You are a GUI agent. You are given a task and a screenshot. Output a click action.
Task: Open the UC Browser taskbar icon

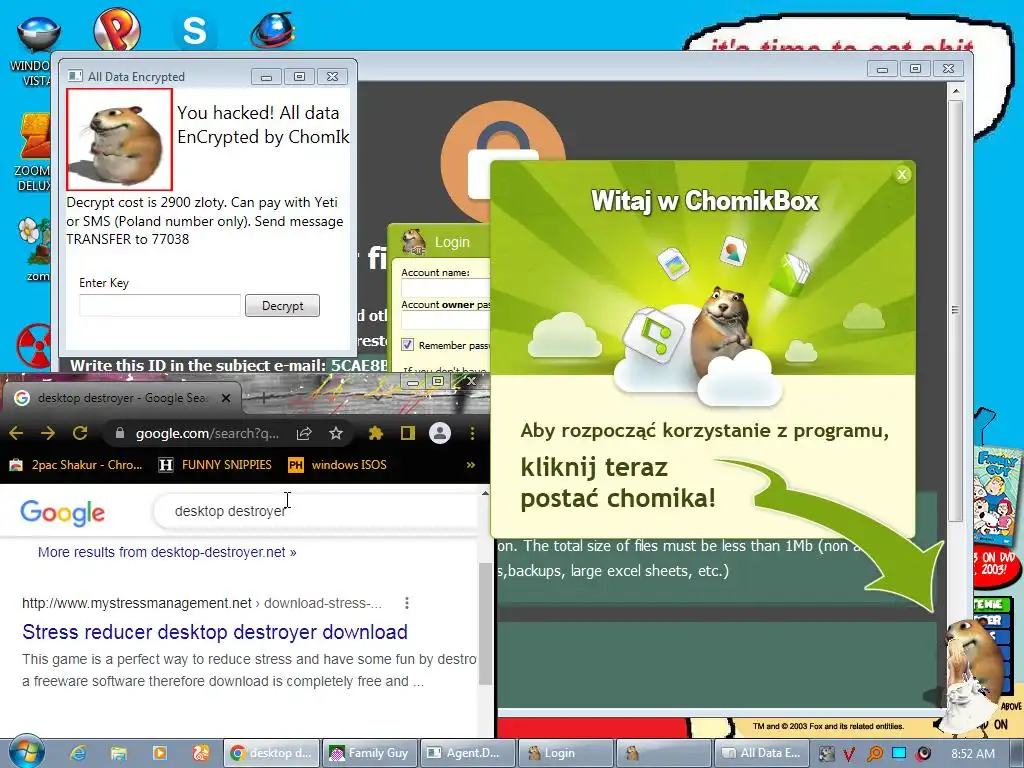point(200,753)
